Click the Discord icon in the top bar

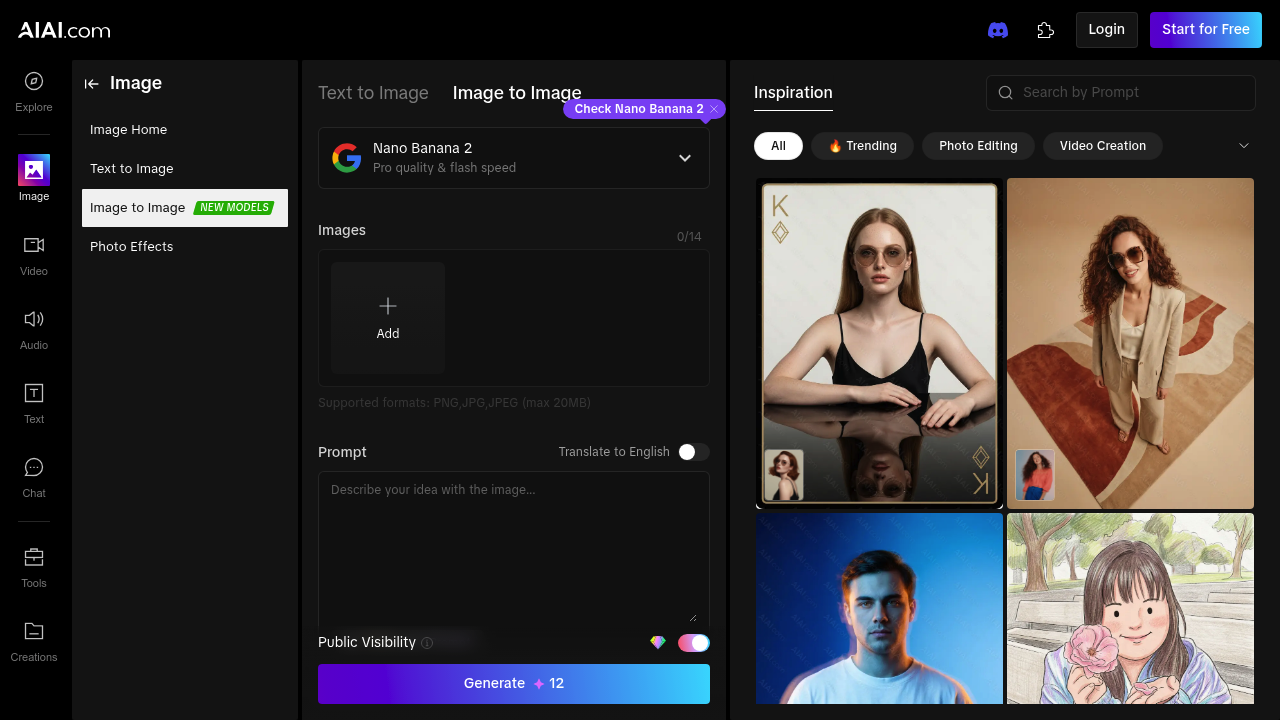click(998, 30)
